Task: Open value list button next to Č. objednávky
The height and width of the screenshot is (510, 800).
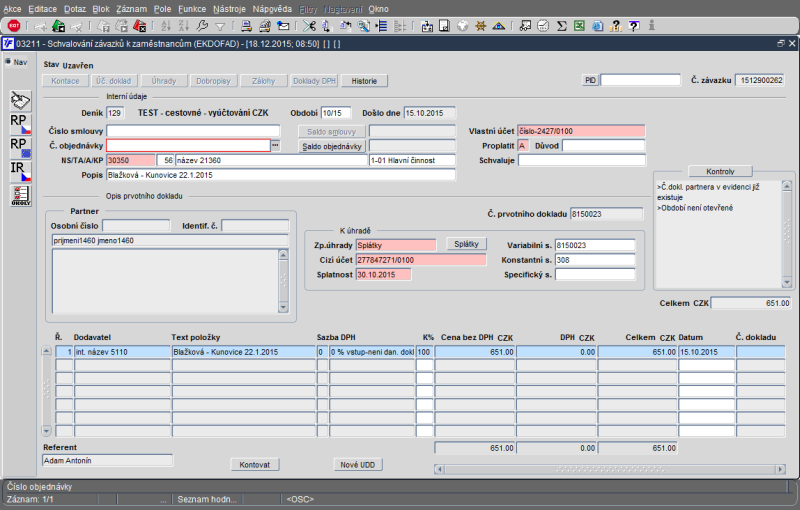Action: (x=276, y=146)
